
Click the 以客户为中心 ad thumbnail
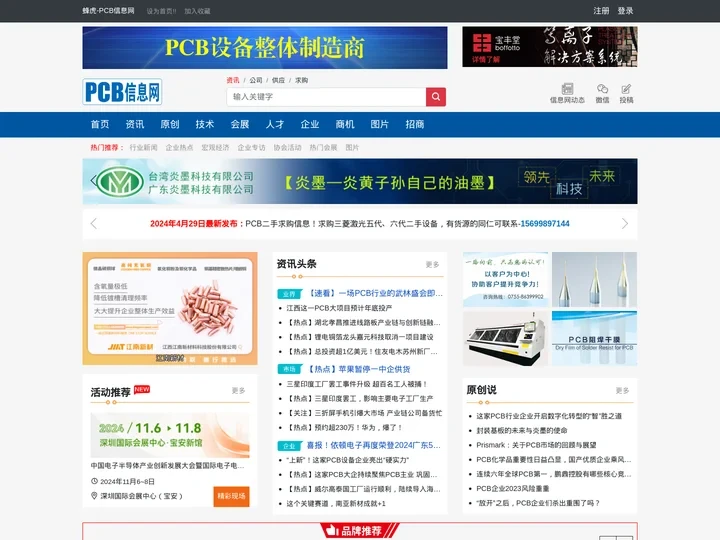click(505, 279)
